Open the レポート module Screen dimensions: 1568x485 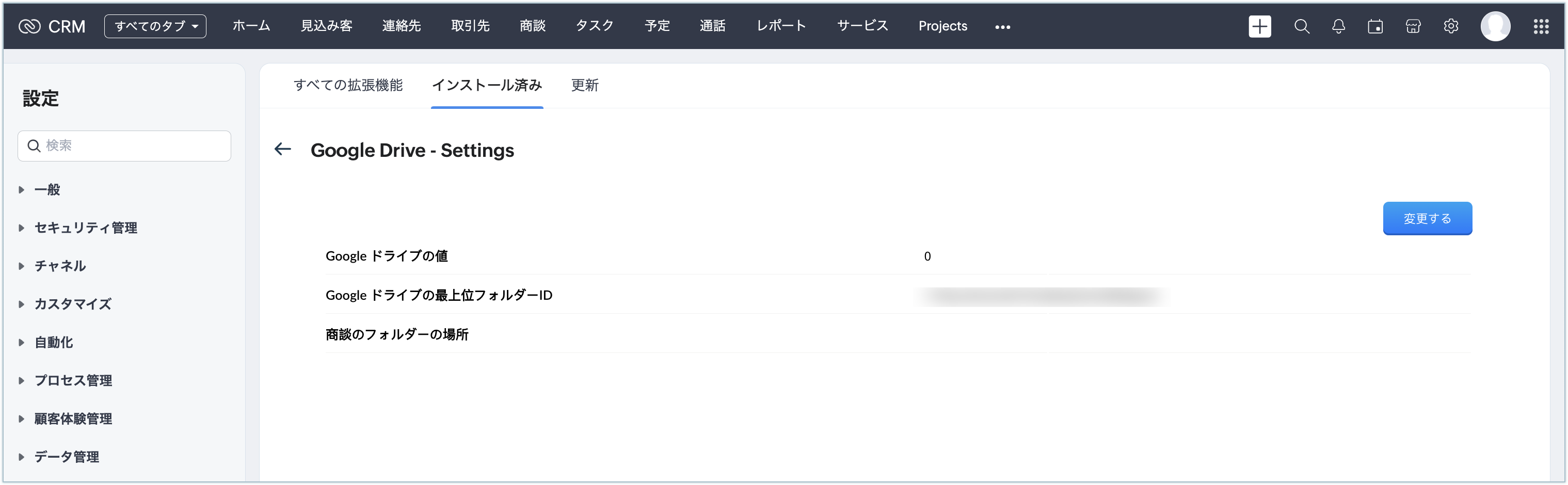click(781, 26)
